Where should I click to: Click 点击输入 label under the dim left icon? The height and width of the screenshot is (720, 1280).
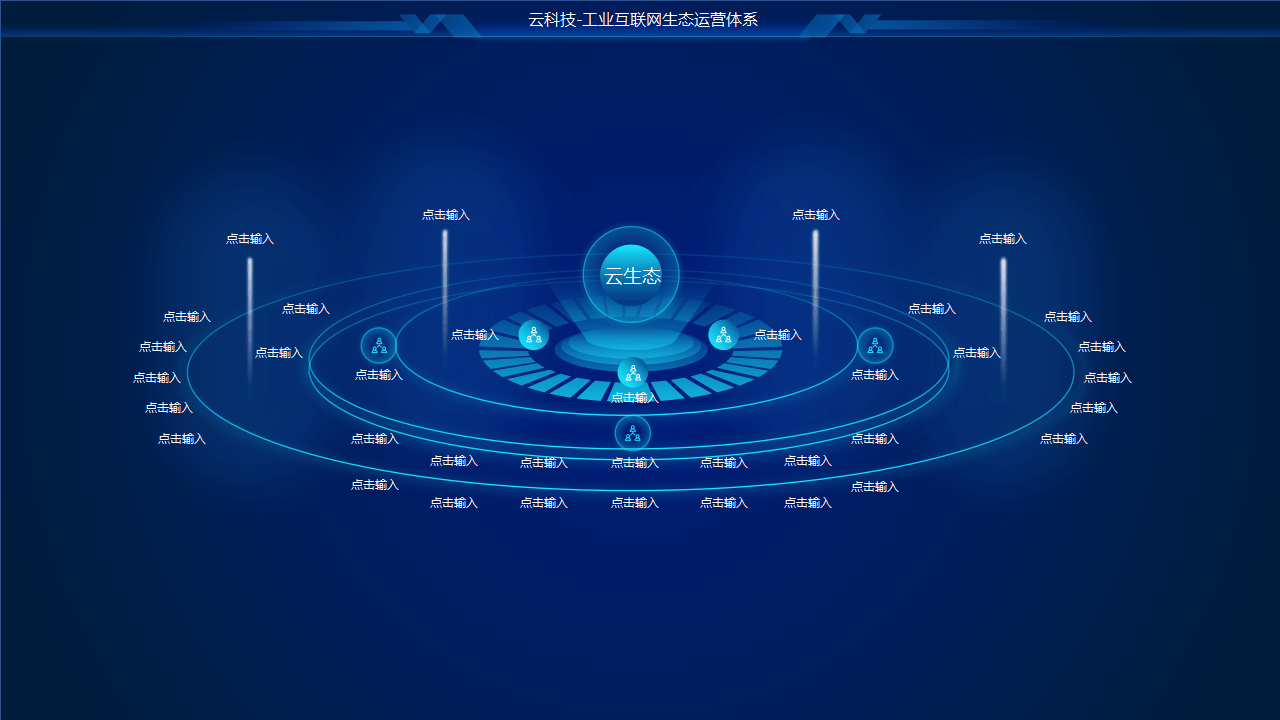pyautogui.click(x=379, y=375)
